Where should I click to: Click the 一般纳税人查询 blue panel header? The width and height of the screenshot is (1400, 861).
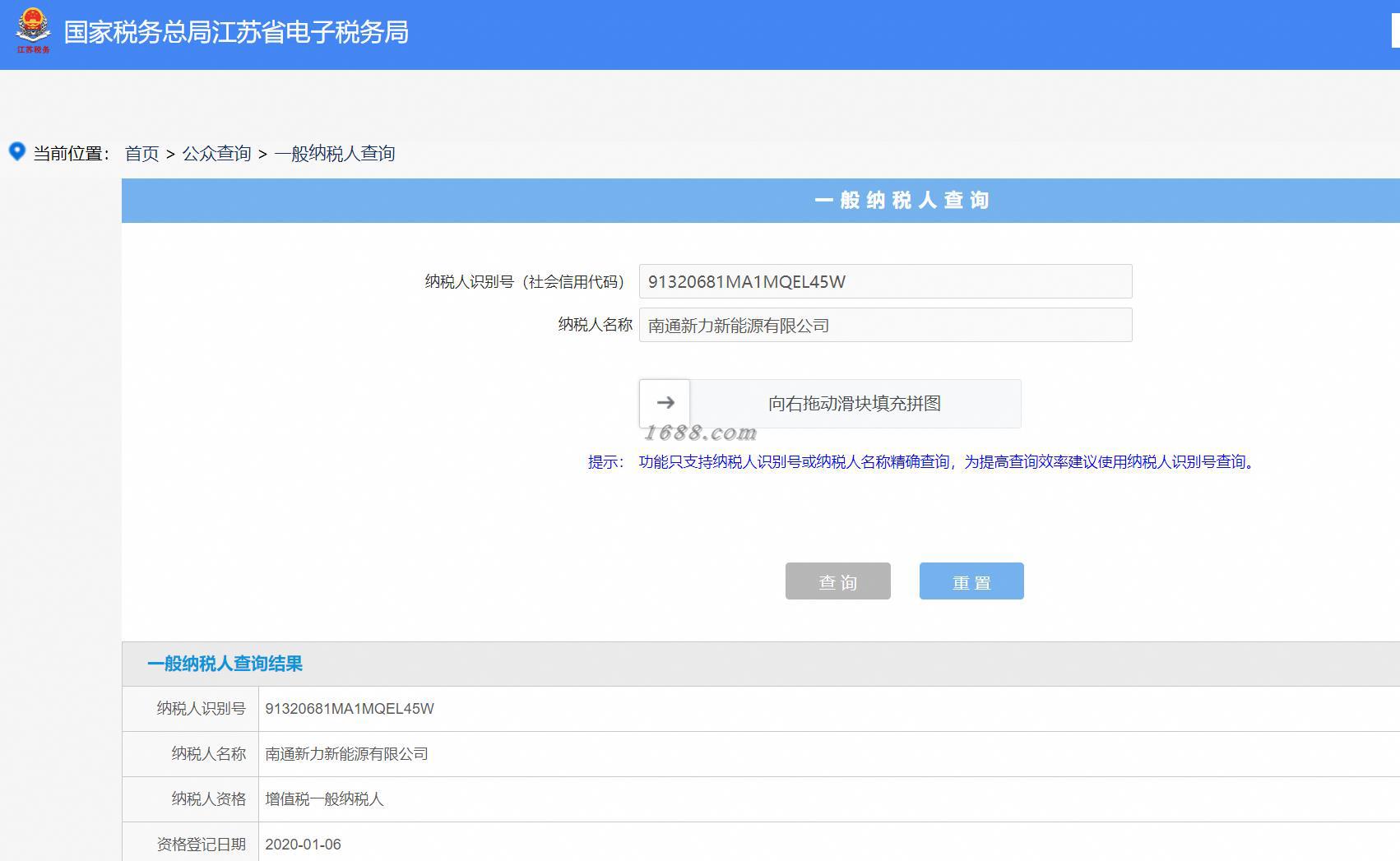[761, 201]
